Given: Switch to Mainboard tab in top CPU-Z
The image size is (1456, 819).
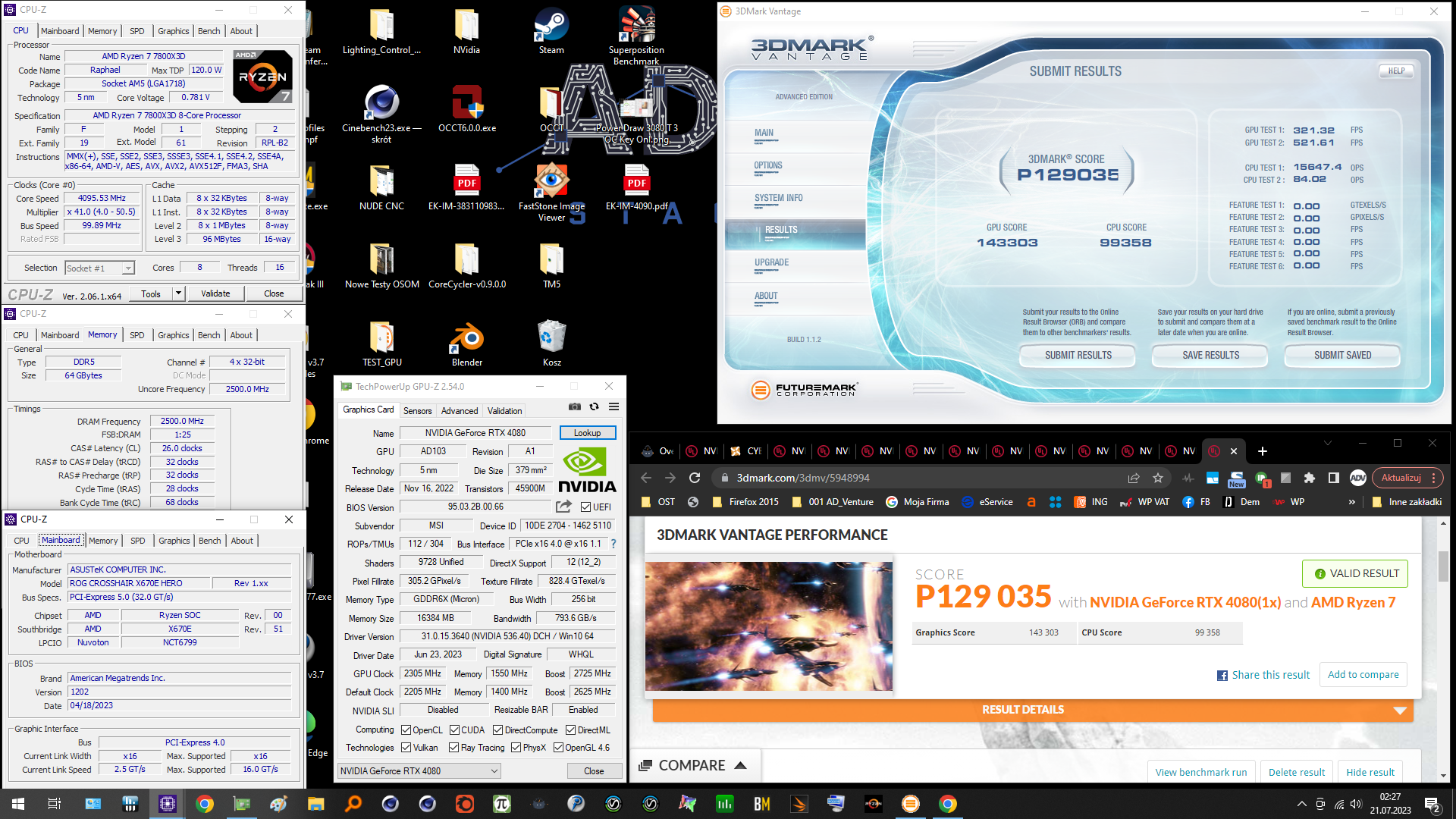Looking at the screenshot, I should pyautogui.click(x=60, y=31).
